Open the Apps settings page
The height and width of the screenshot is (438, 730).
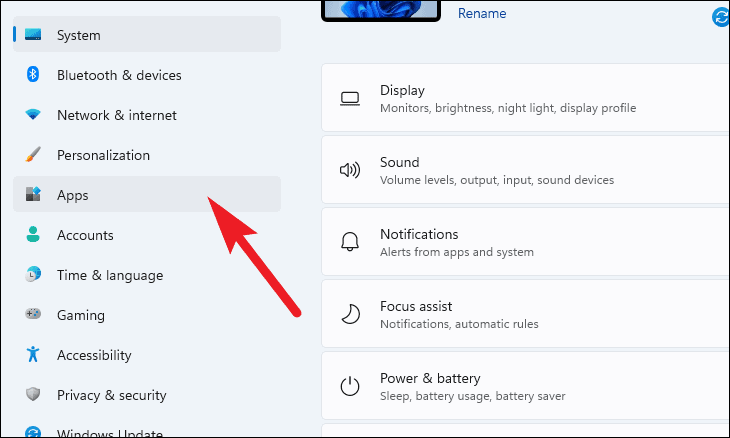click(x=147, y=194)
